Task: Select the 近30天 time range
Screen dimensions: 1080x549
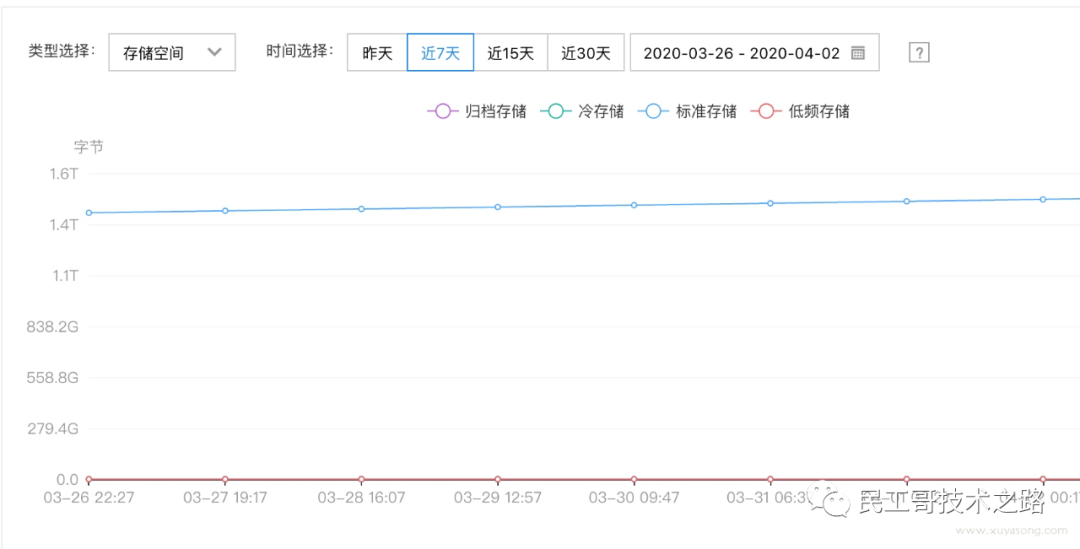Action: (x=585, y=52)
